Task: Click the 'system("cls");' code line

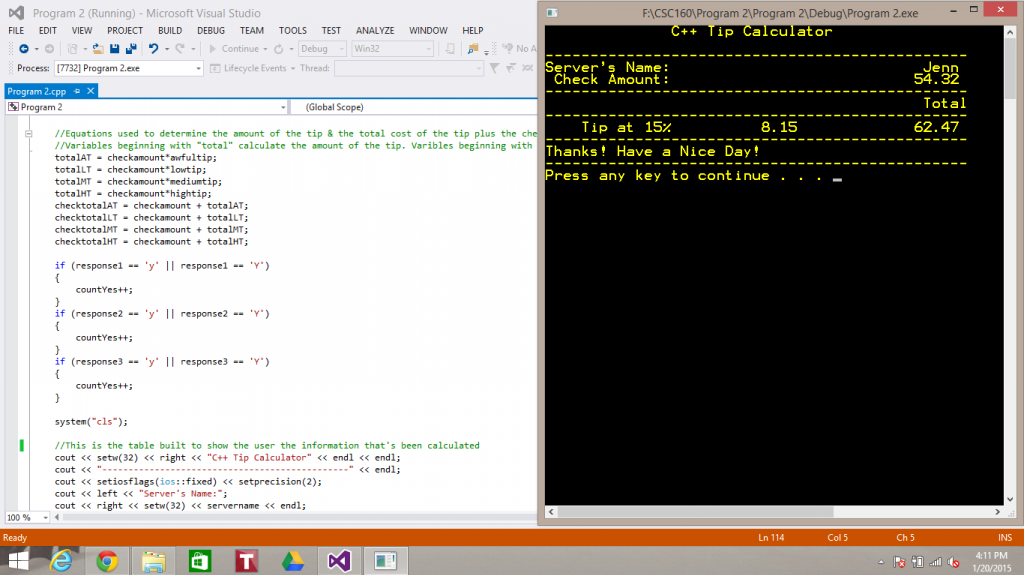Action: [x=91, y=422]
